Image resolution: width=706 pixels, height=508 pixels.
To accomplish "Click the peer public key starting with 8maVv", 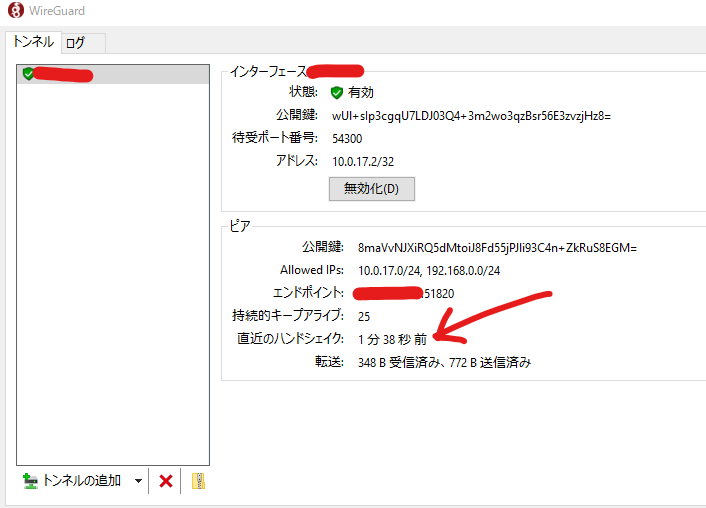I will tap(497, 248).
